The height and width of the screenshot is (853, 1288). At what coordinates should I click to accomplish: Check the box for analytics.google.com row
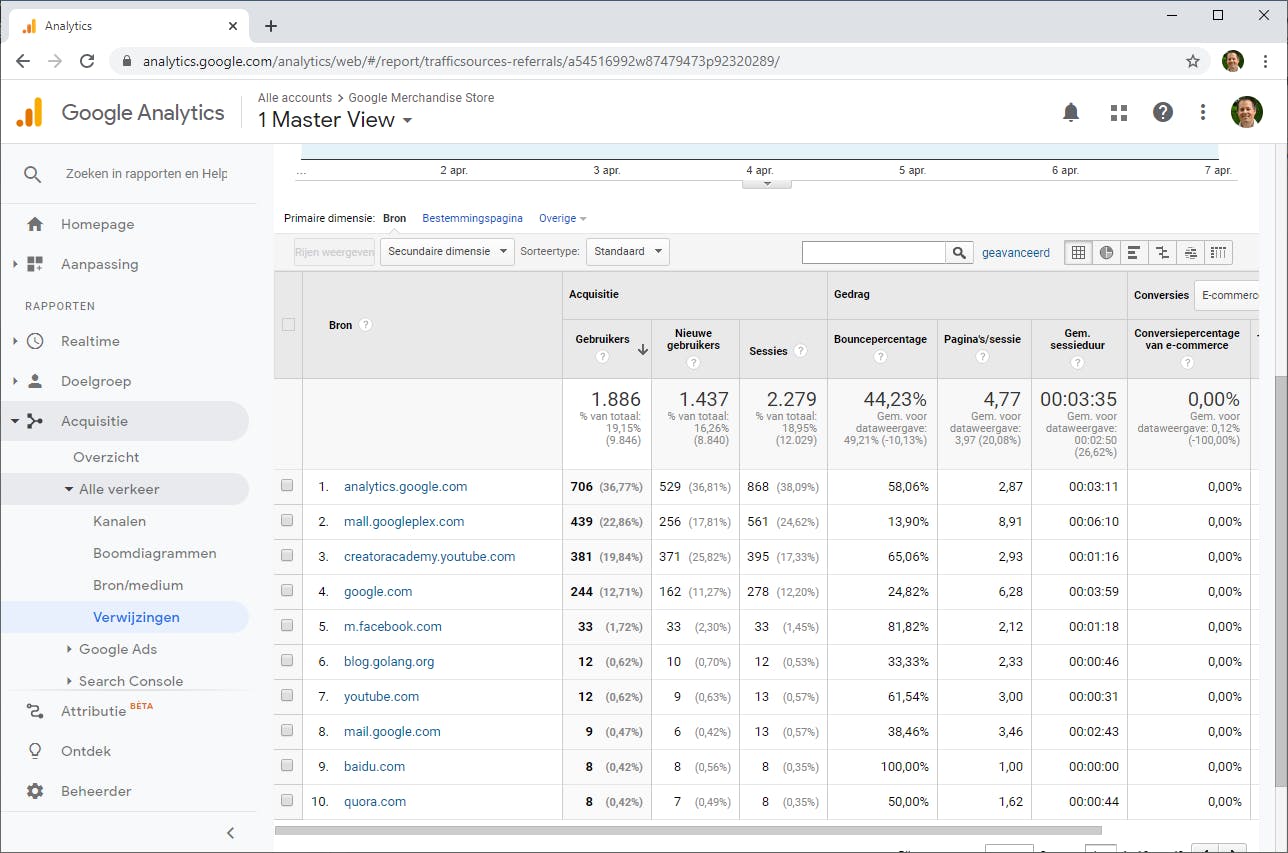click(287, 486)
